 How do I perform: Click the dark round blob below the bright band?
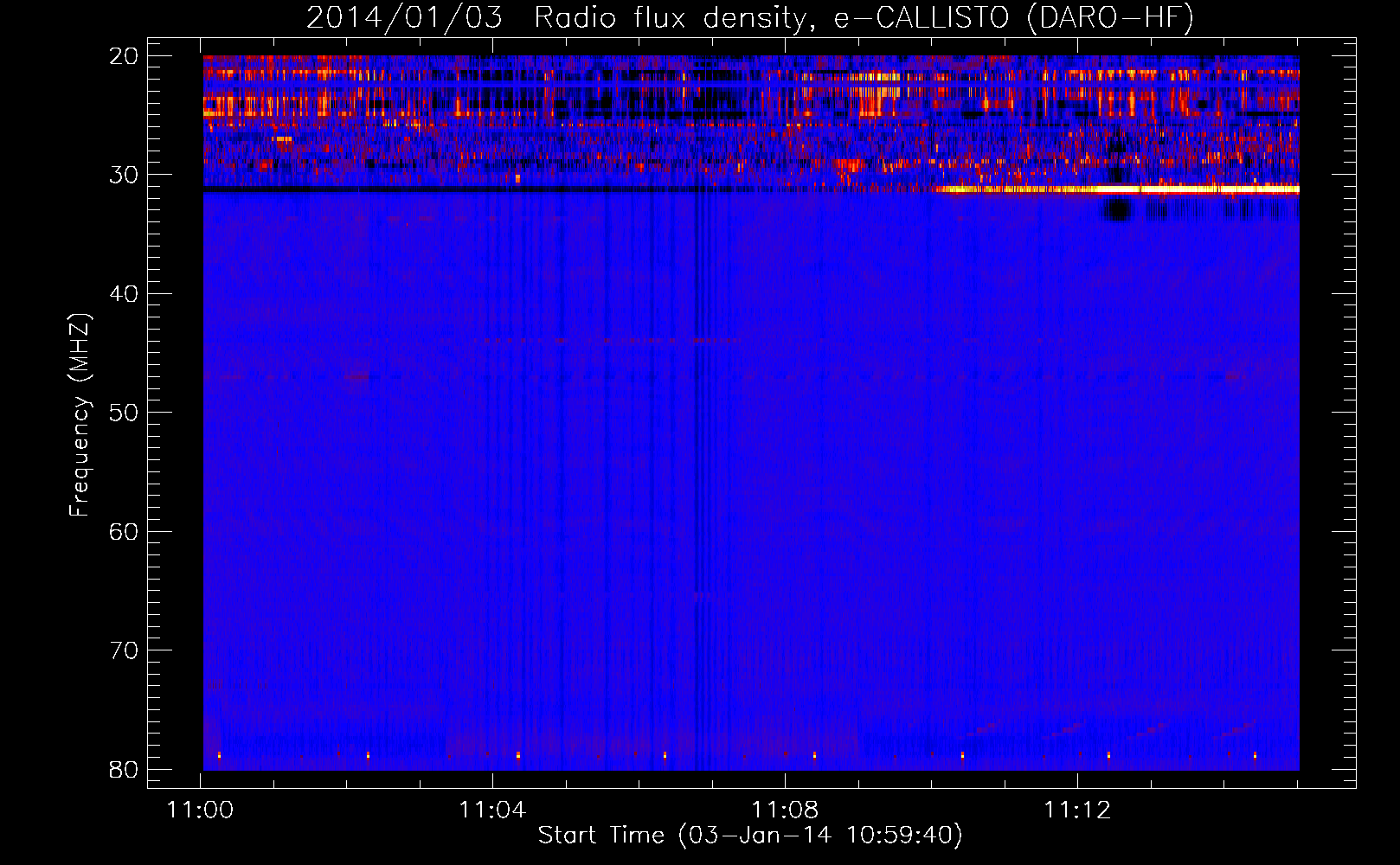pyautogui.click(x=1118, y=209)
